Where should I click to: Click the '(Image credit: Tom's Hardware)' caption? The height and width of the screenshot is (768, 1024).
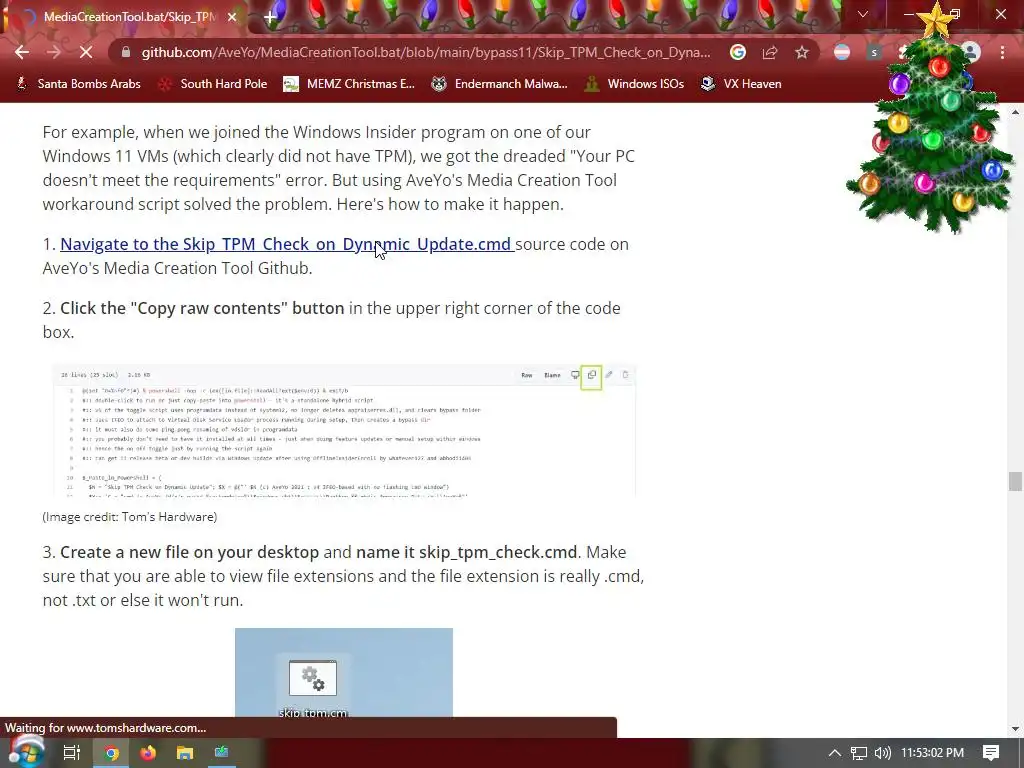(x=129, y=517)
